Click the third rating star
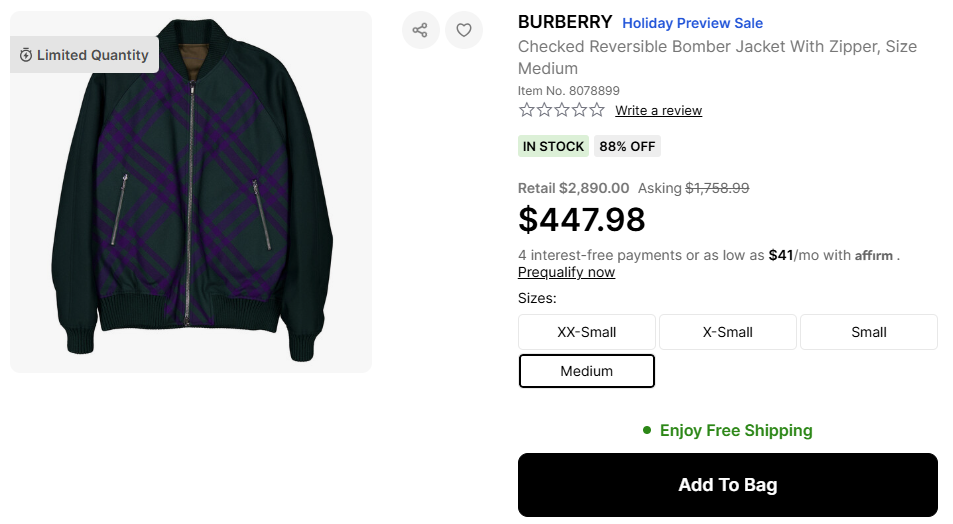 [x=561, y=110]
